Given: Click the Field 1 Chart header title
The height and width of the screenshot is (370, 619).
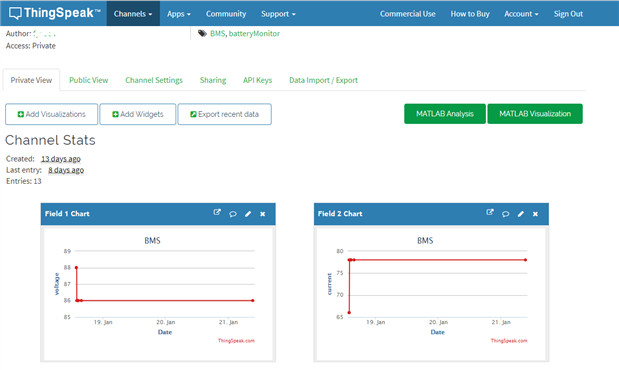Looking at the screenshot, I should (x=67, y=214).
